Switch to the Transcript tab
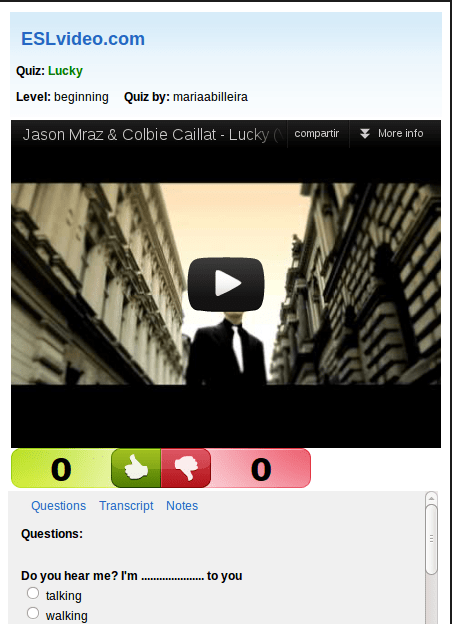 click(x=126, y=505)
